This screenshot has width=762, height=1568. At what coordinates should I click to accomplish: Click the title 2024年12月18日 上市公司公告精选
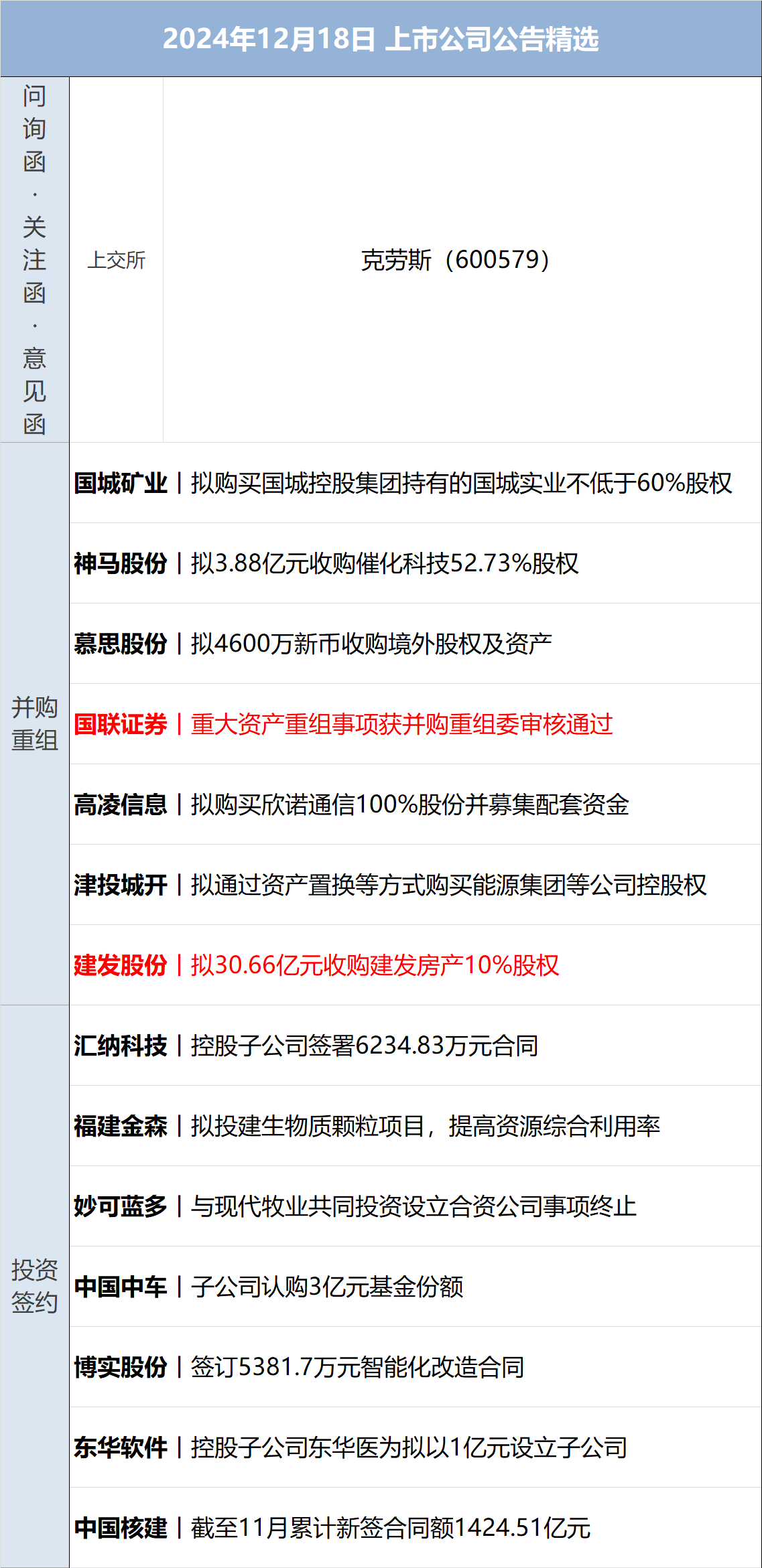click(381, 39)
